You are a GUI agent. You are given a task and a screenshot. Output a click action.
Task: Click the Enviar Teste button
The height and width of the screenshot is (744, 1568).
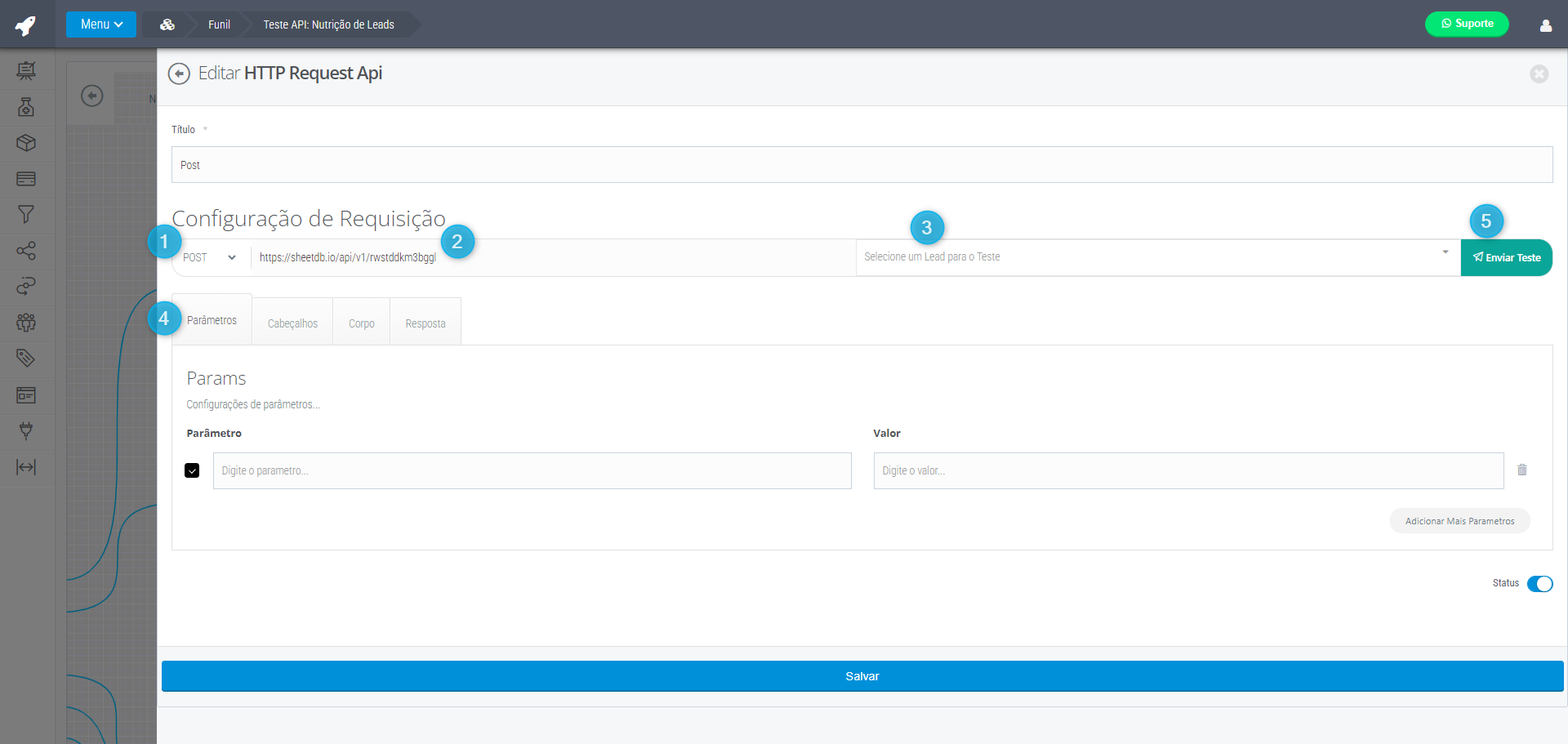[x=1506, y=257]
